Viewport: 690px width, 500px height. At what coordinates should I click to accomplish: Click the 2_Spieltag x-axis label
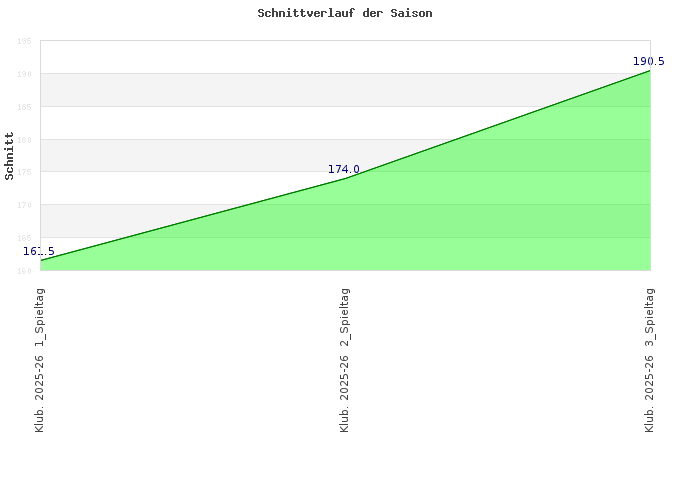click(345, 360)
